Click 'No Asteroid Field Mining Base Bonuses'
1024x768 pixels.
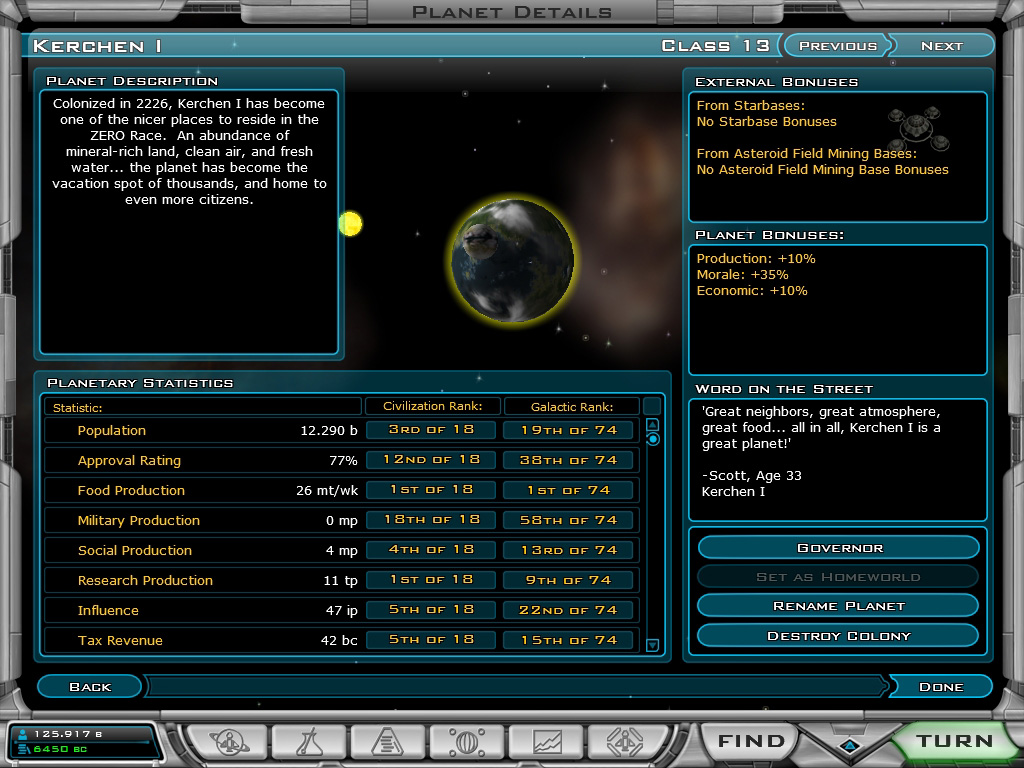coord(822,170)
